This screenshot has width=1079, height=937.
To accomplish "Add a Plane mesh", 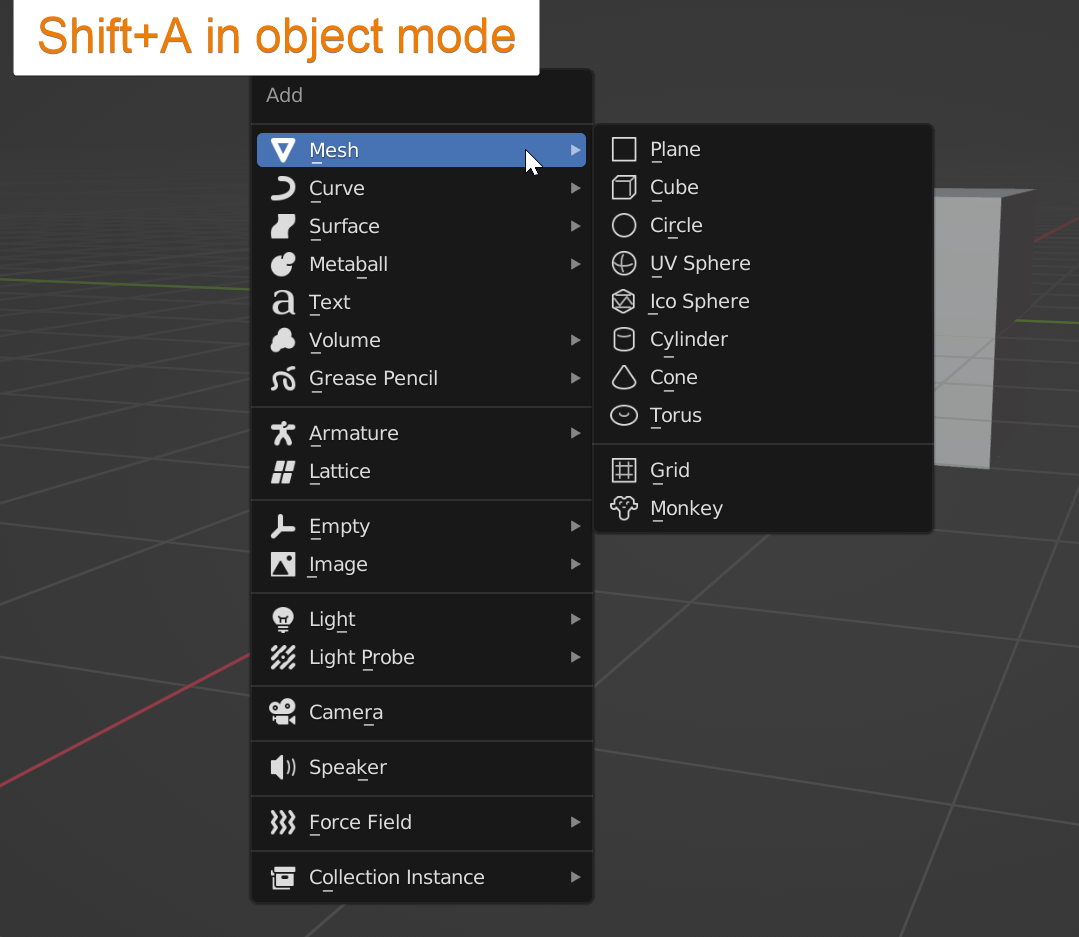I will tap(675, 149).
